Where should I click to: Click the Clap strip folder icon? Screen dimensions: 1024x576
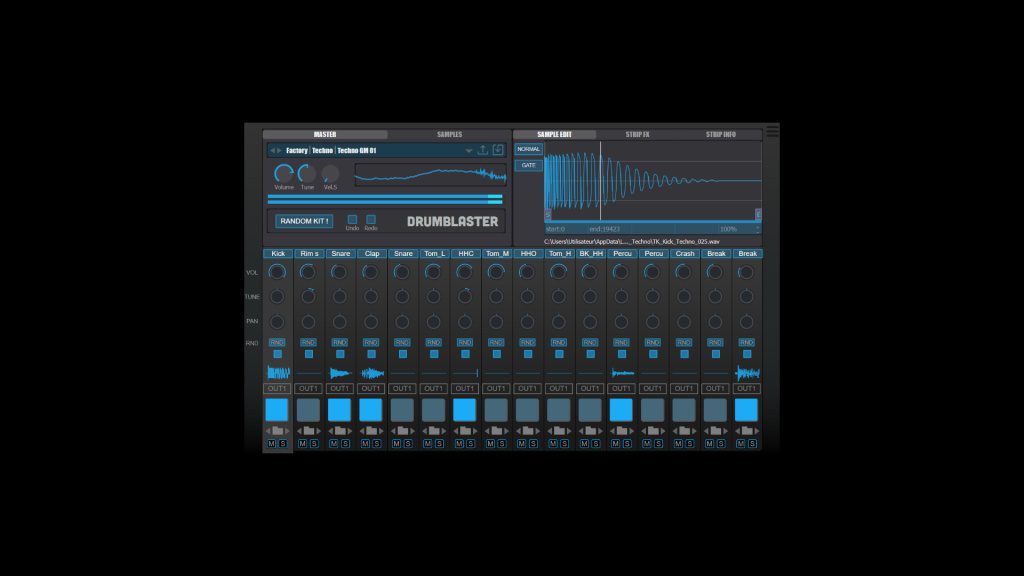click(x=371, y=431)
